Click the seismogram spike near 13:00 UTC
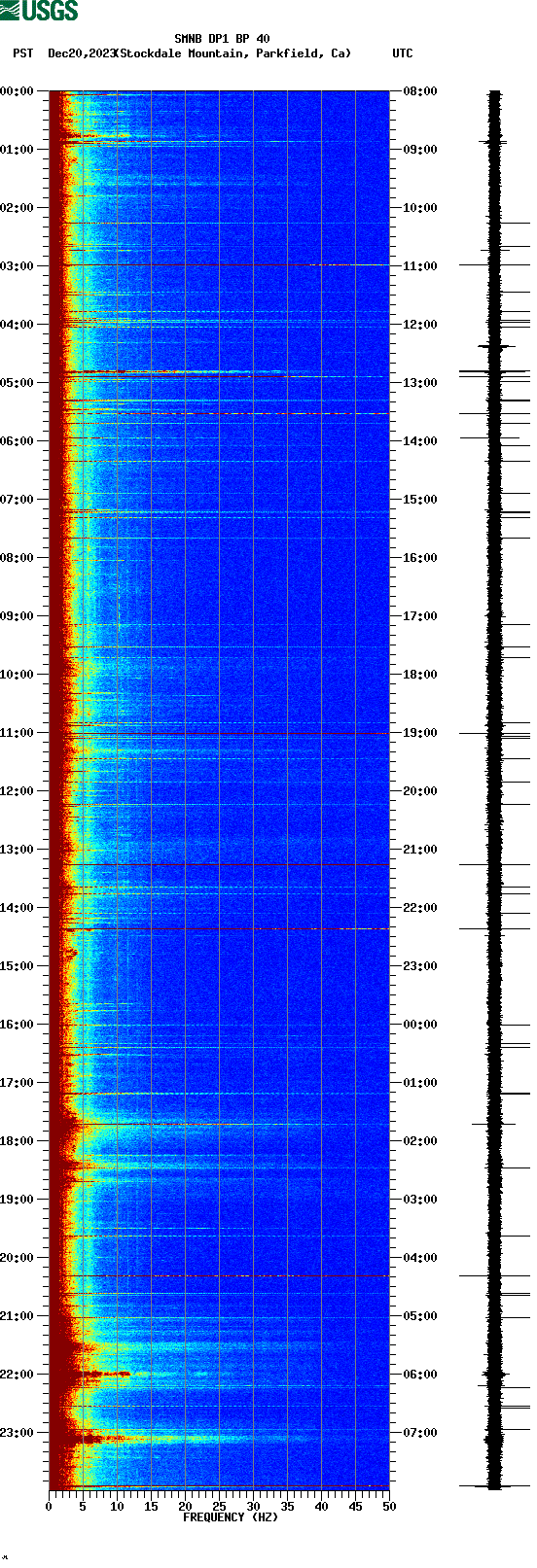Viewport: 537px width, 1568px height. click(494, 371)
